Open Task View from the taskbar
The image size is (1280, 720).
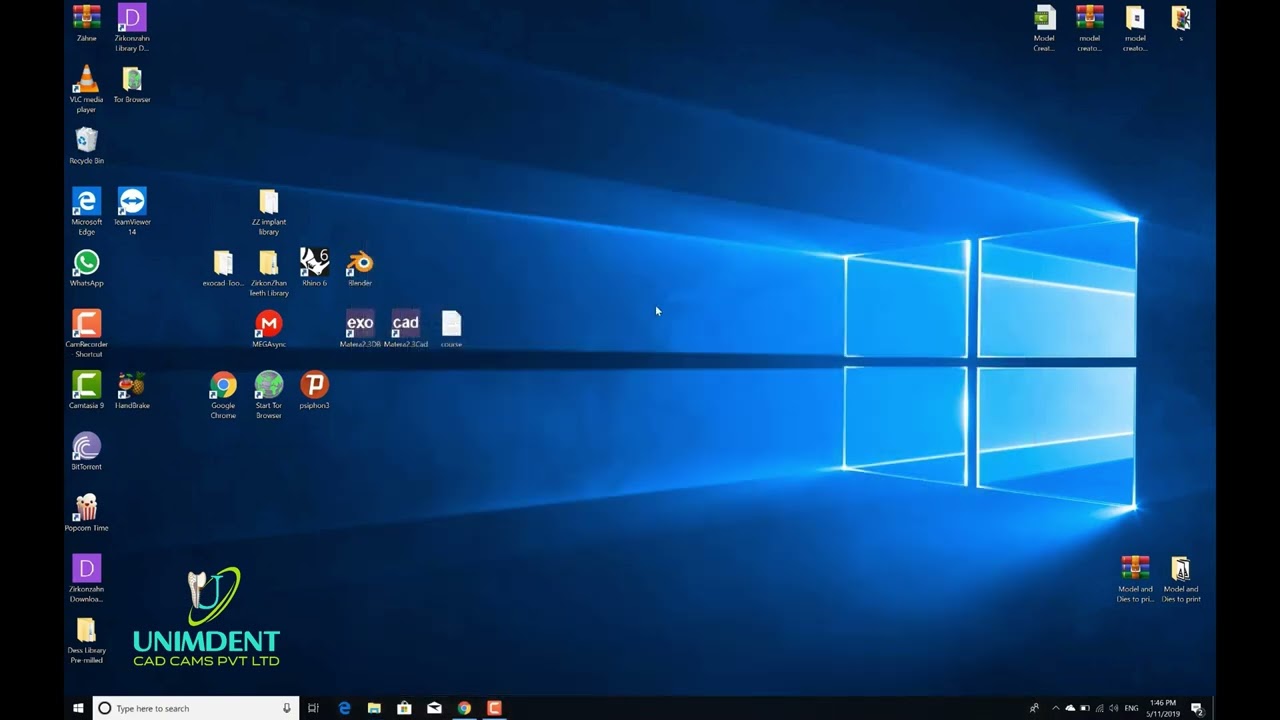pos(313,708)
